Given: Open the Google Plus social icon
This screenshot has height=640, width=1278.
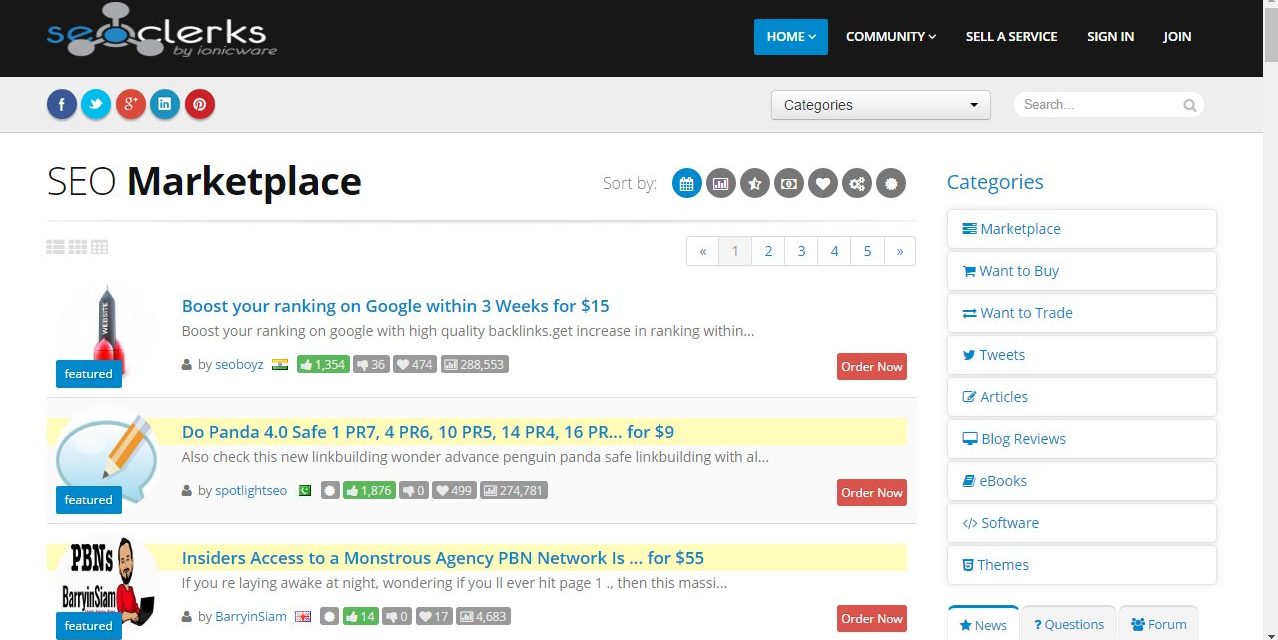Looking at the screenshot, I should [131, 104].
